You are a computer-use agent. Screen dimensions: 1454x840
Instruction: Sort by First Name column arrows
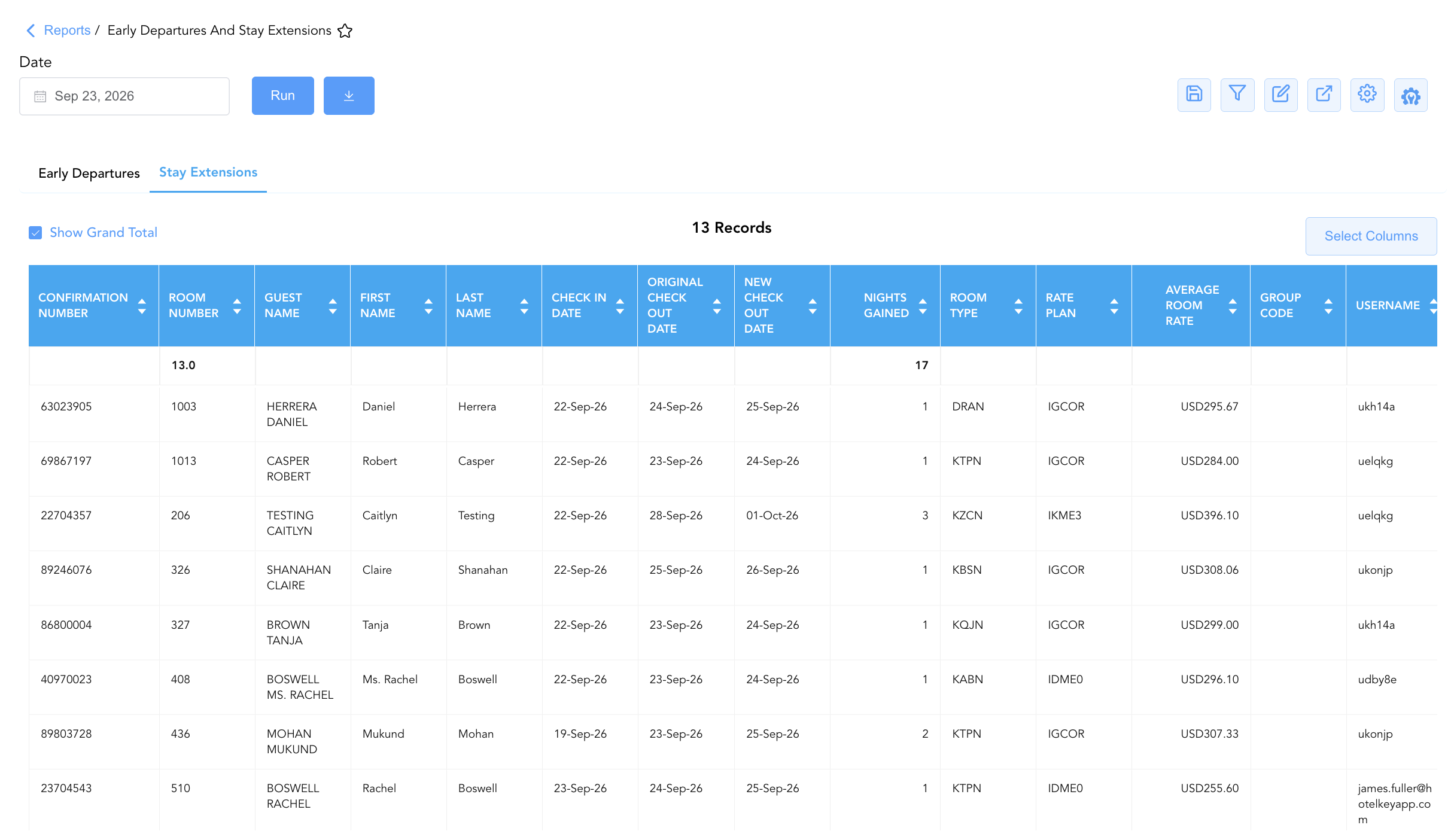[428, 306]
